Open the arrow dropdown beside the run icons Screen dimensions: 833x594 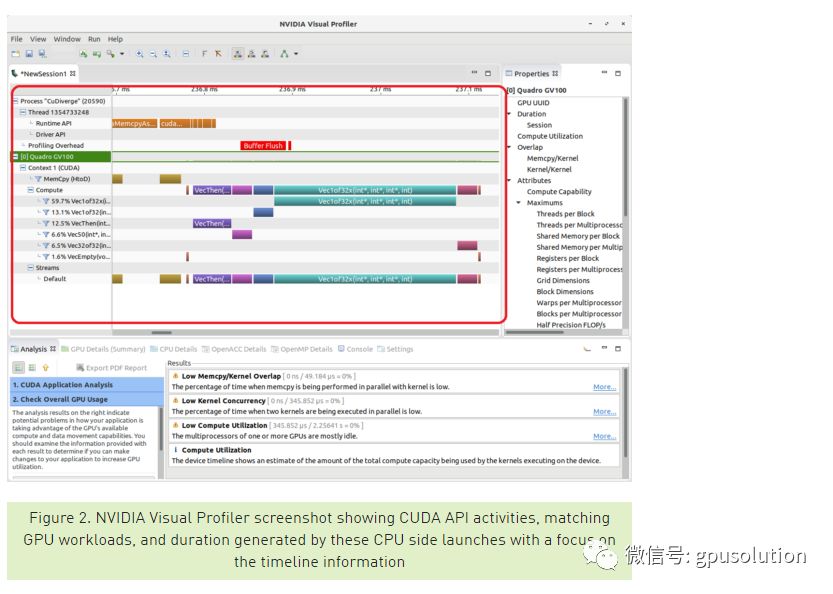[x=122, y=54]
